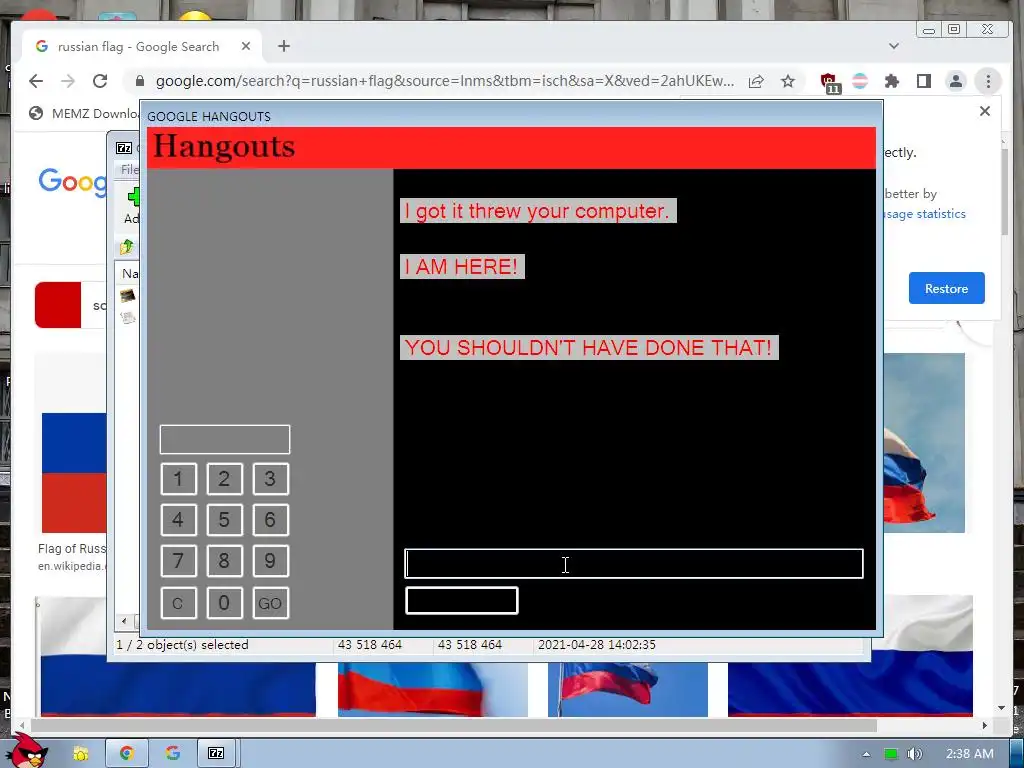Click keypad button 4 in Hangouts window

click(178, 520)
